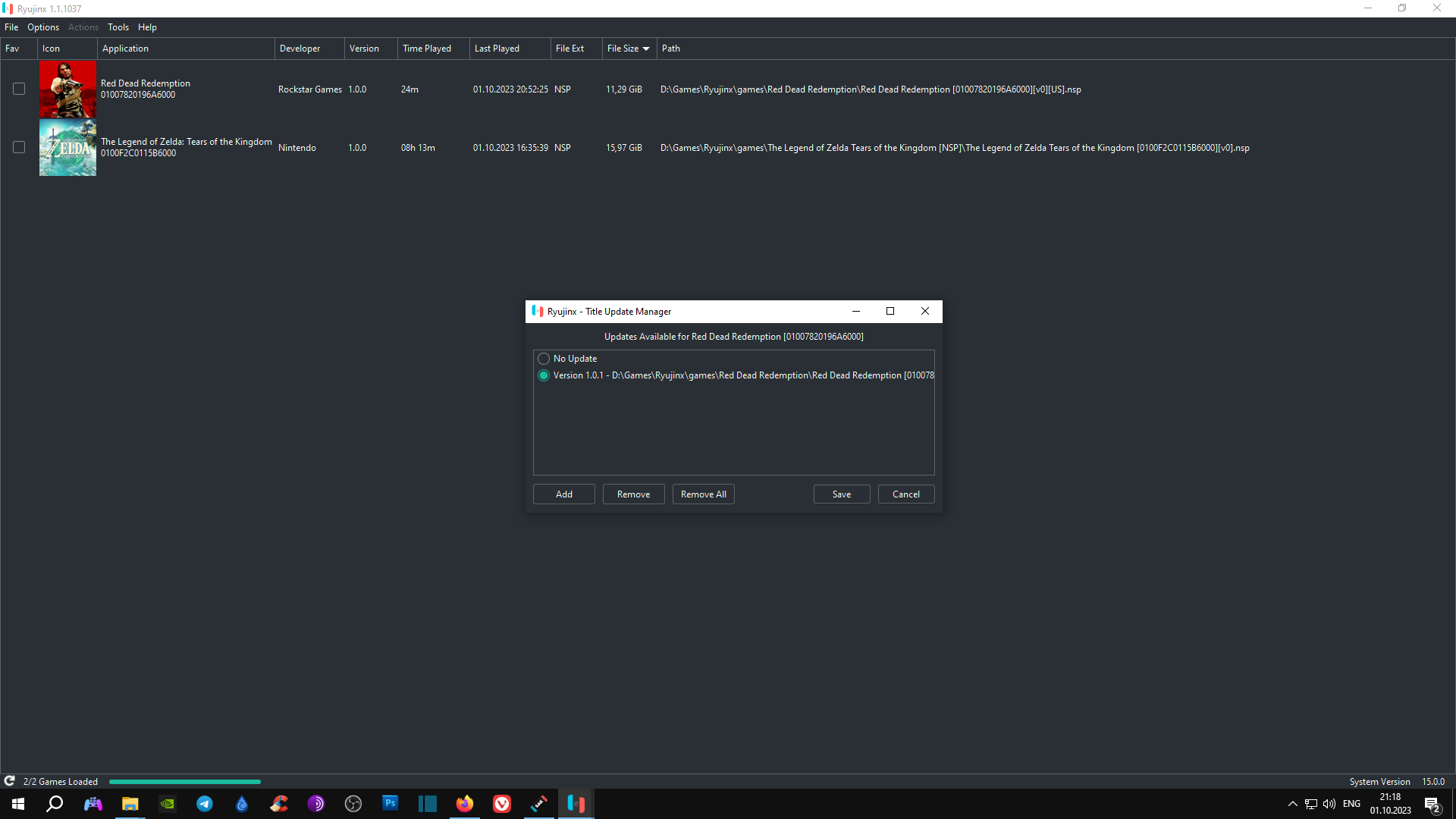This screenshot has height=819, width=1456.
Task: Toggle favorite checkbox for Zelda game
Action: tap(19, 148)
